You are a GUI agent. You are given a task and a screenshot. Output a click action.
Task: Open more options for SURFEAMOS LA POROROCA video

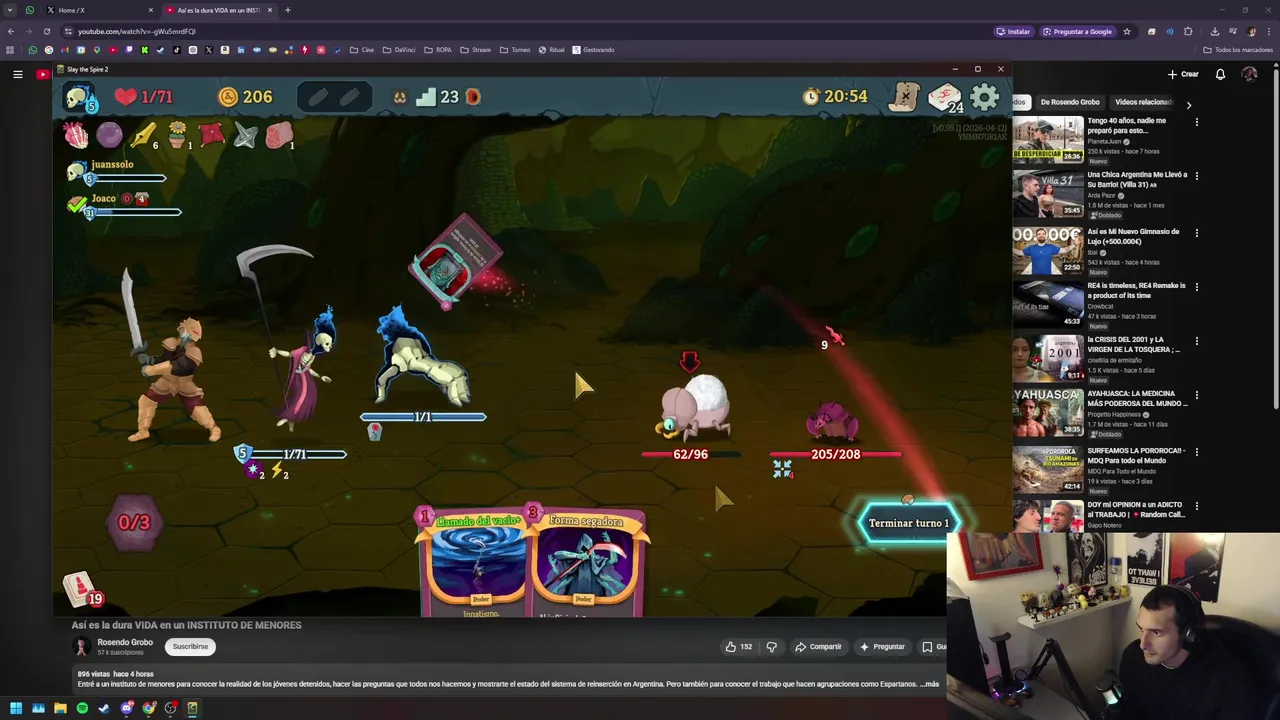coord(1197,451)
